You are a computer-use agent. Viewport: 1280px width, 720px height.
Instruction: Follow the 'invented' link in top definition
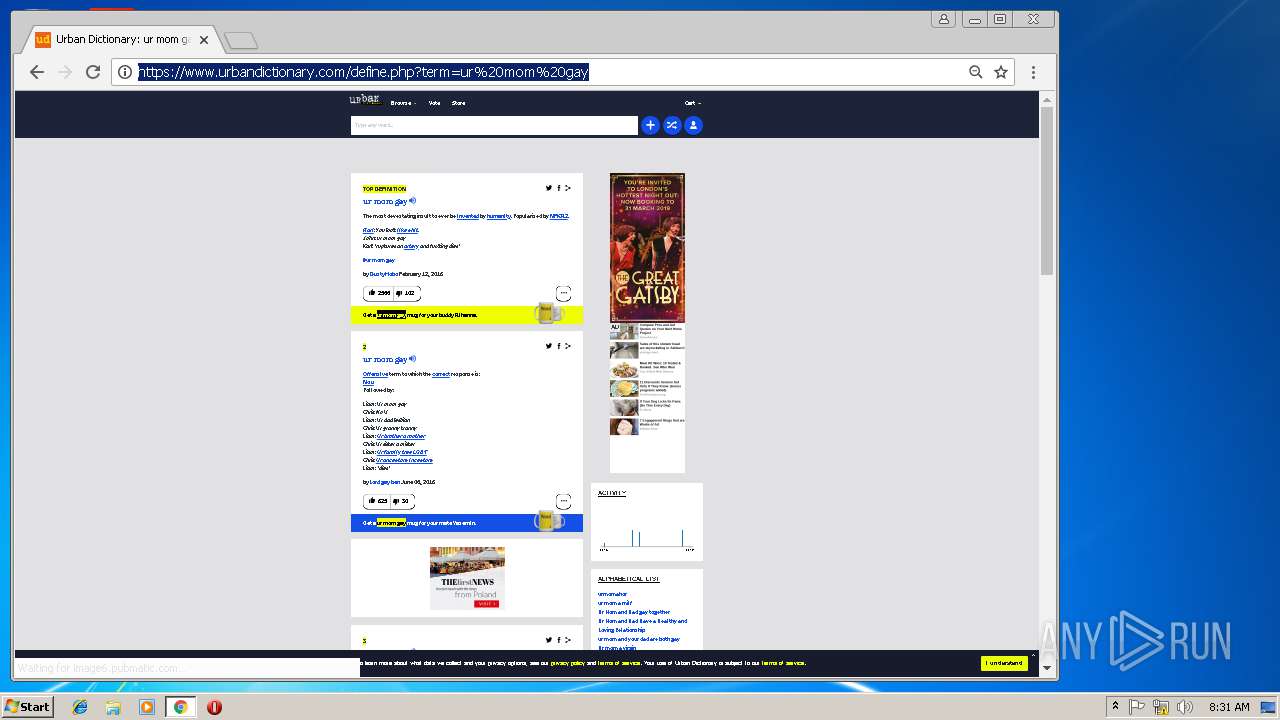coord(470,216)
